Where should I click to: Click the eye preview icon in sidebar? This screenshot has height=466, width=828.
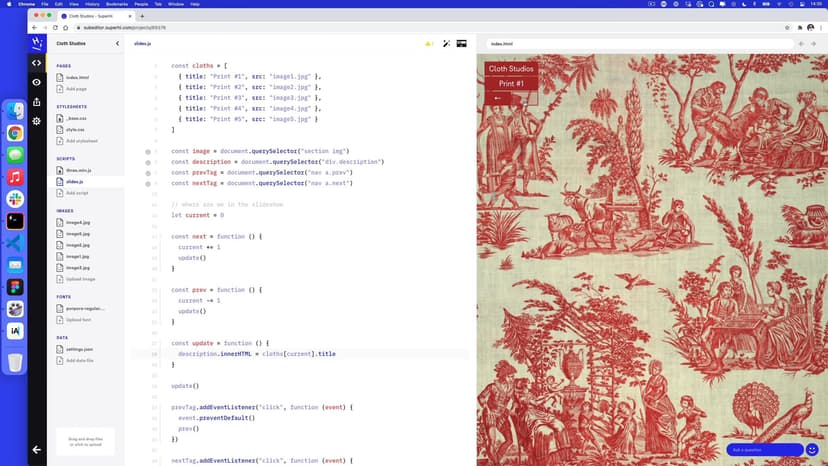coord(37,82)
